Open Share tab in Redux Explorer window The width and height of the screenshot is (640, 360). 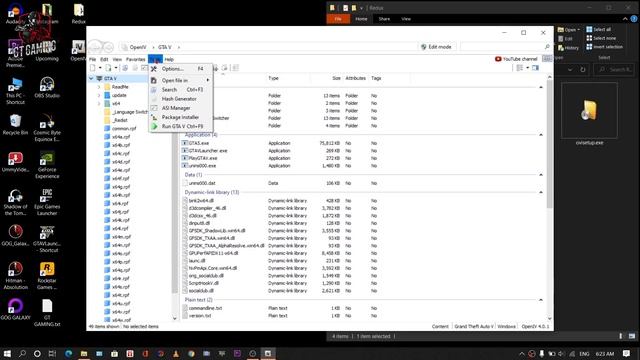[384, 19]
